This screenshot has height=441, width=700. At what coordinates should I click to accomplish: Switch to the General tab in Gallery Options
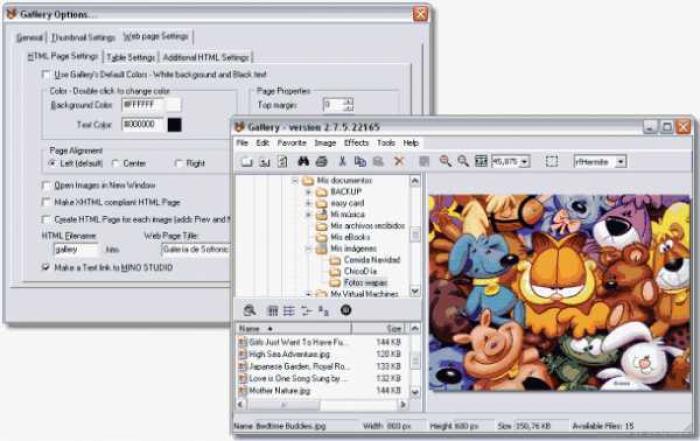click(x=29, y=37)
